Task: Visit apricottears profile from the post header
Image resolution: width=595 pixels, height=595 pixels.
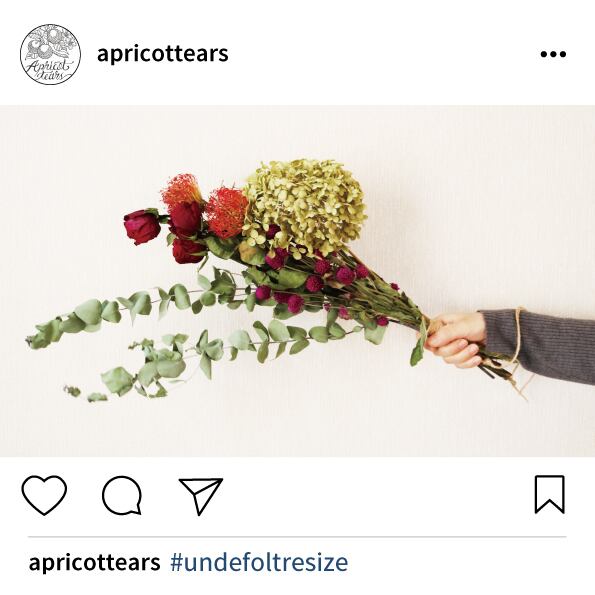Action: coord(162,54)
